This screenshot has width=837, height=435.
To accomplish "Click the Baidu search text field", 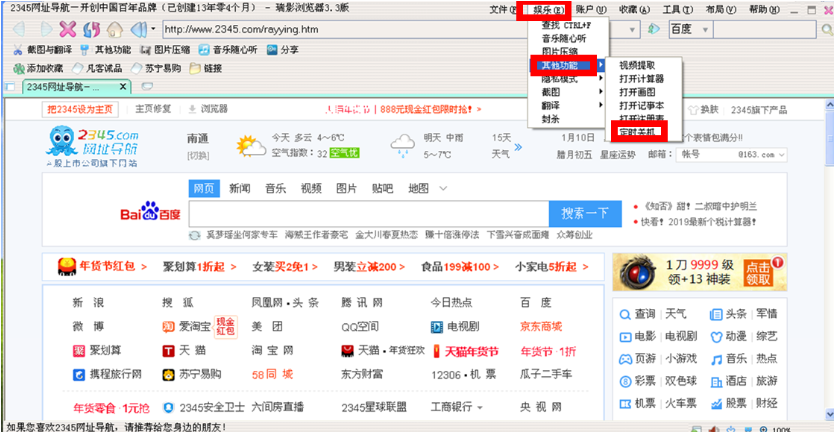I will 369,214.
